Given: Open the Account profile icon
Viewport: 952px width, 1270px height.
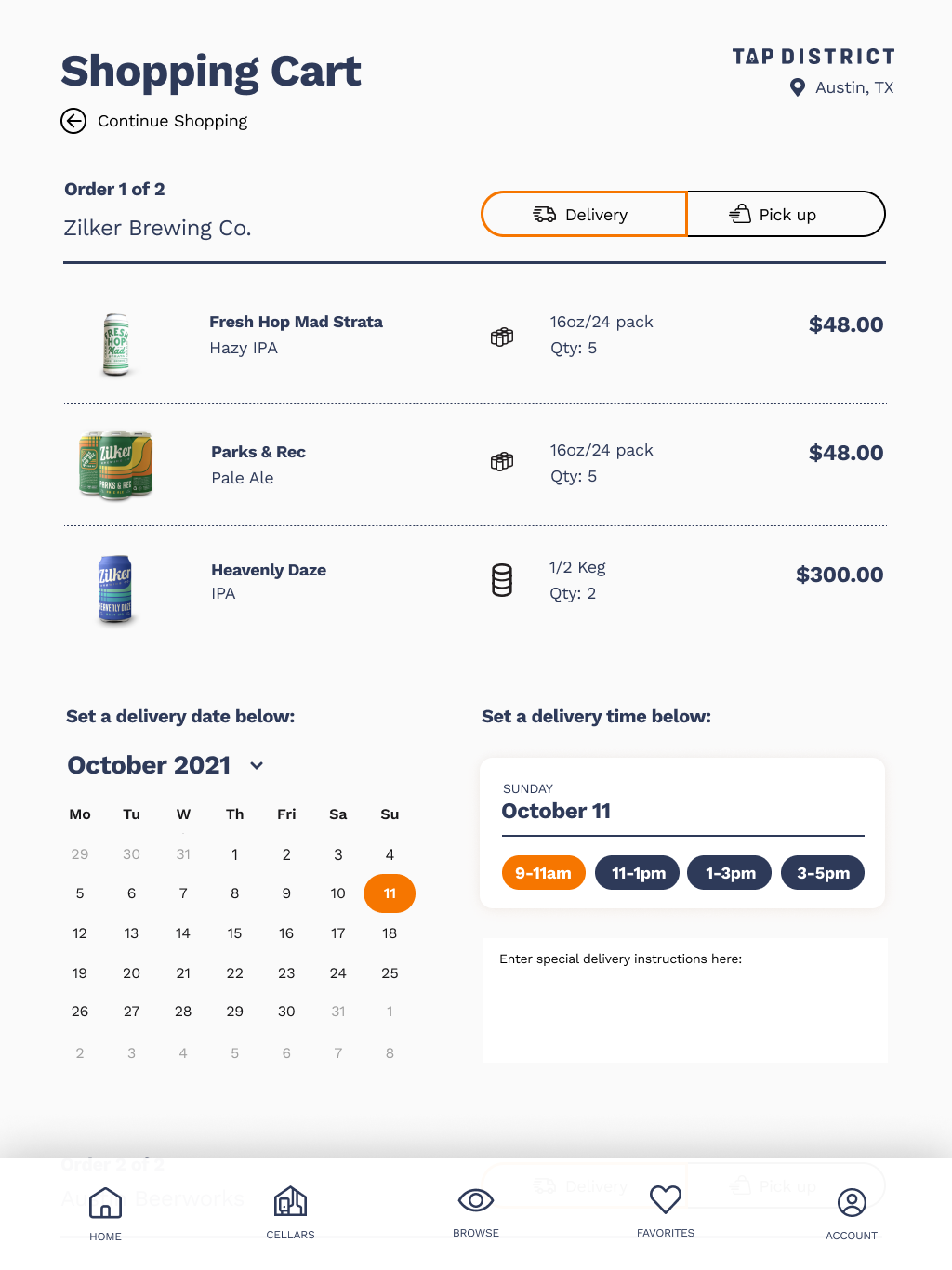Looking at the screenshot, I should pos(852,1203).
